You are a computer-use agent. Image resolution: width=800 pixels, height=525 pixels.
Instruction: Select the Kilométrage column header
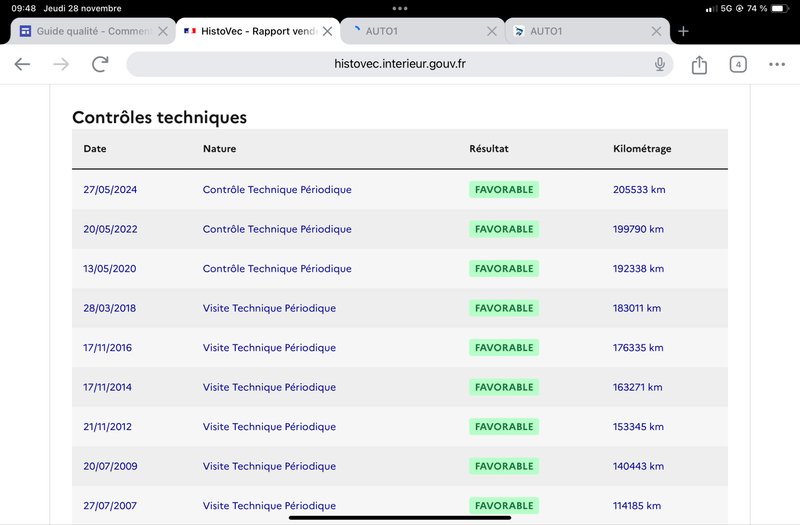pos(642,149)
